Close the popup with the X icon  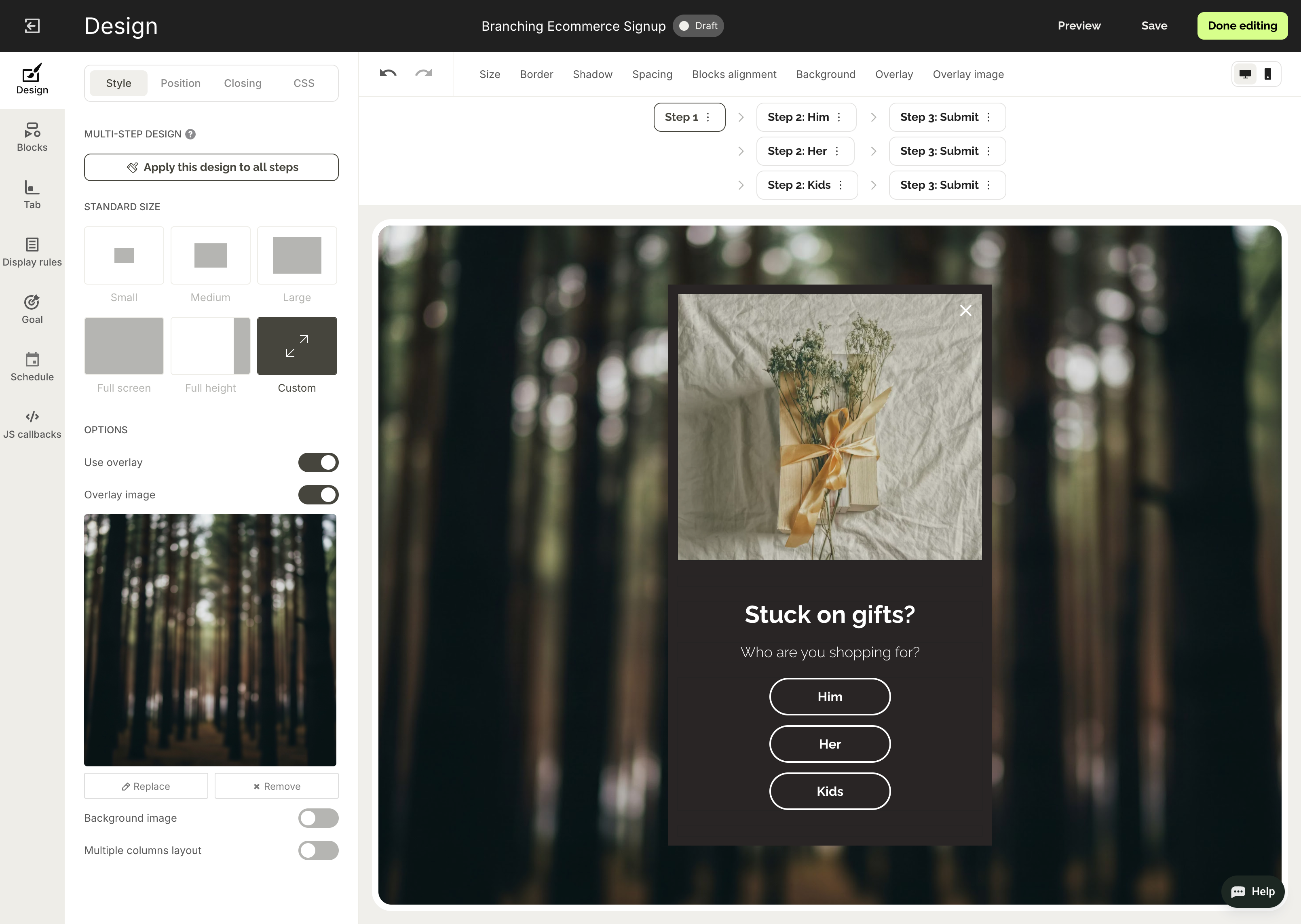[965, 311]
